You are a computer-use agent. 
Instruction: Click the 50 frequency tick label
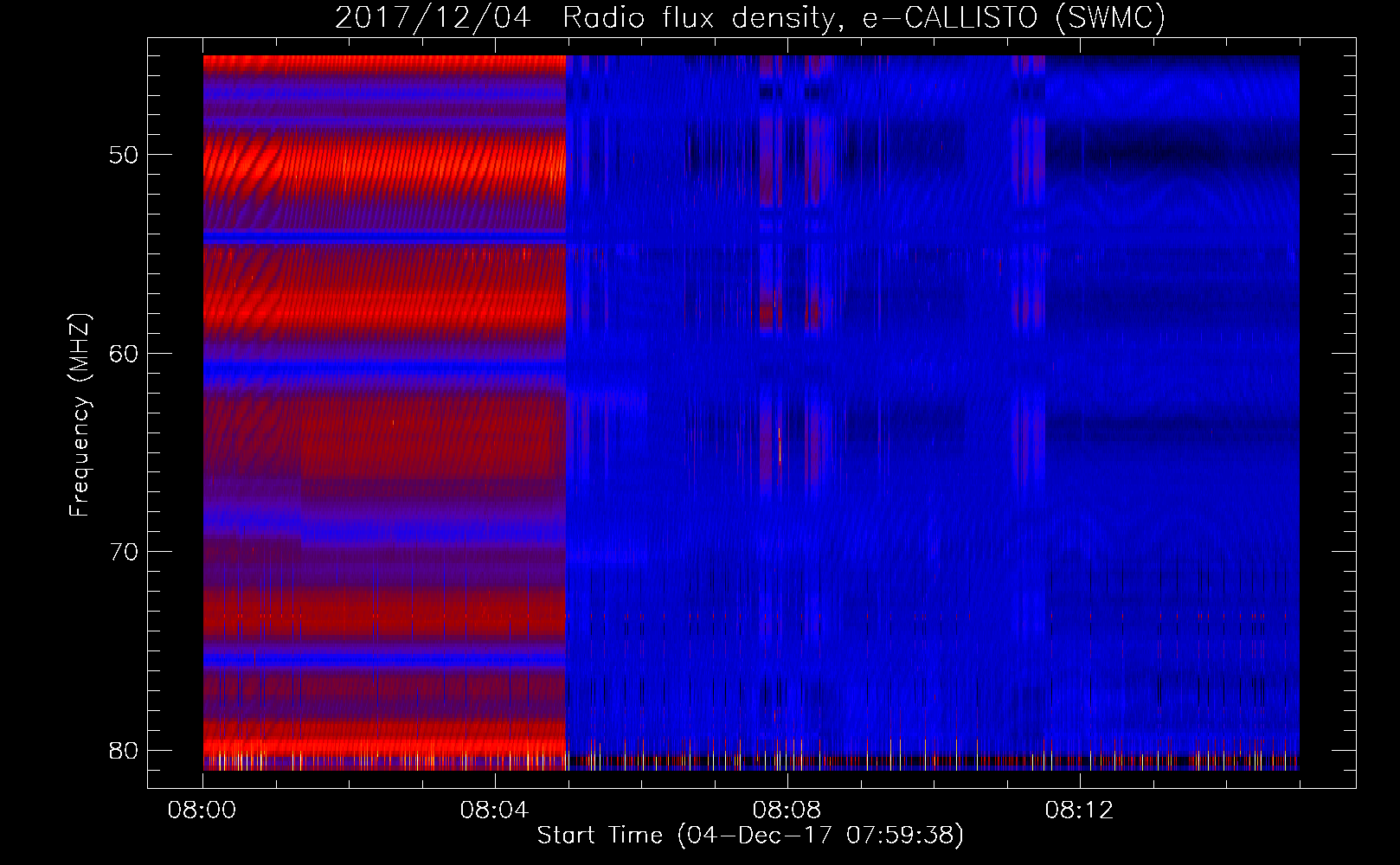tap(124, 155)
